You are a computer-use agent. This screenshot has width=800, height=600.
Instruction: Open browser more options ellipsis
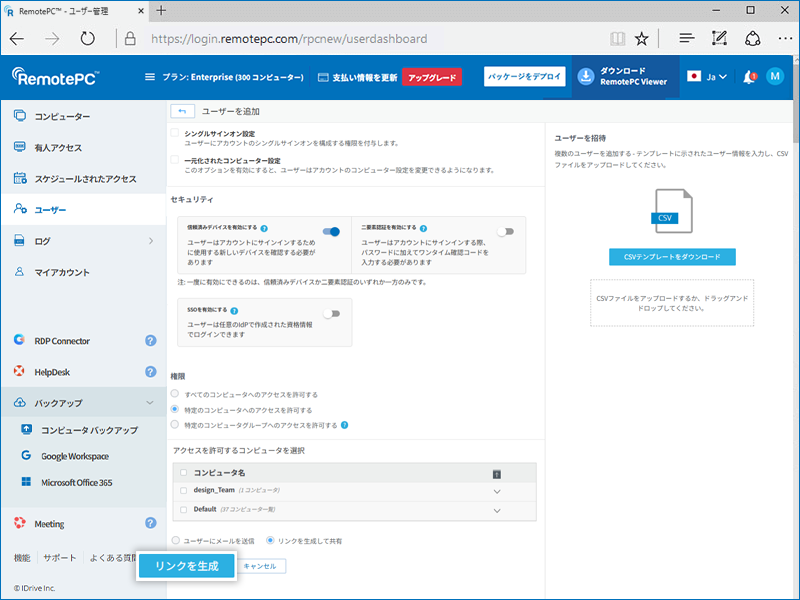click(x=785, y=39)
